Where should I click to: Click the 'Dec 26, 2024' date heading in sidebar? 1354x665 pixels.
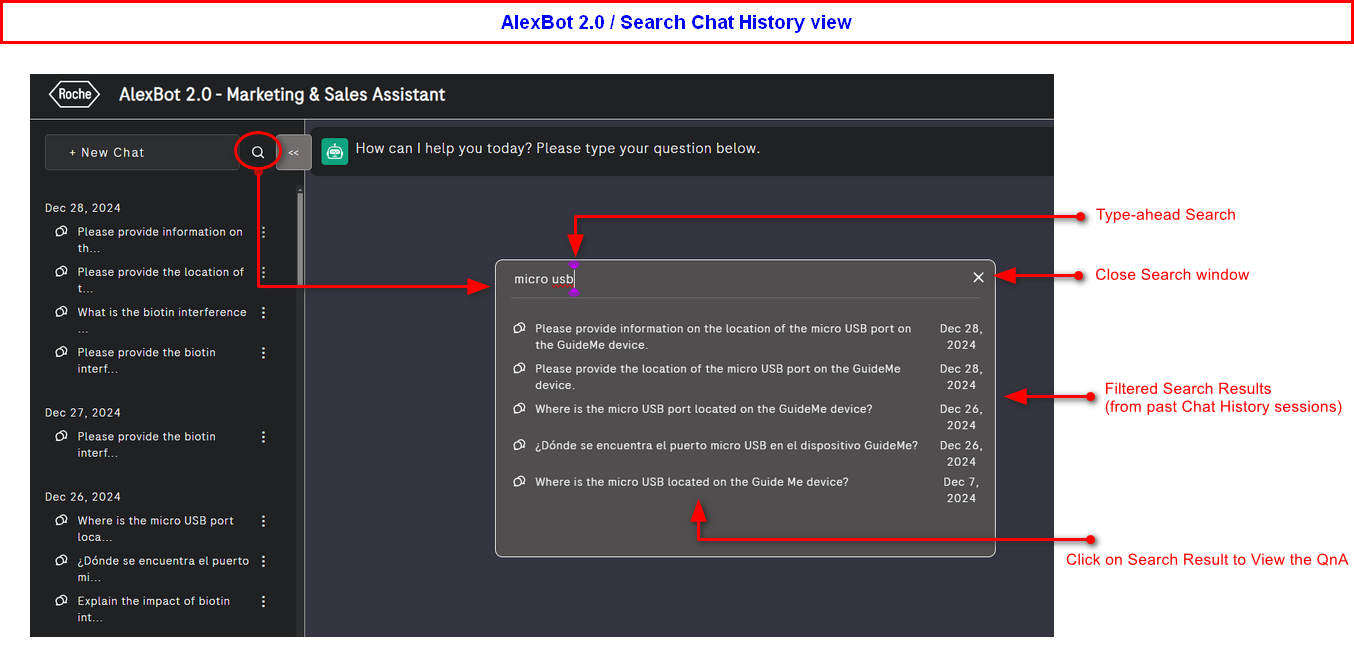click(83, 497)
